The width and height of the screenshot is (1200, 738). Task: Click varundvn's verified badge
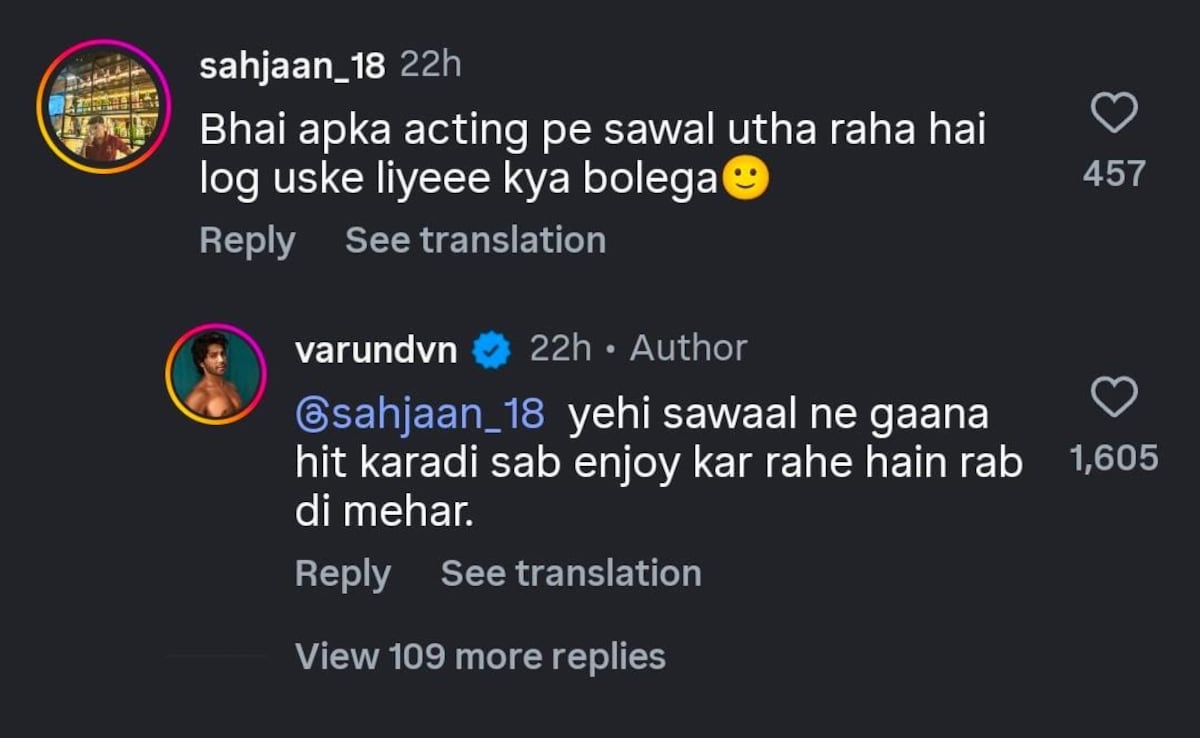489,349
